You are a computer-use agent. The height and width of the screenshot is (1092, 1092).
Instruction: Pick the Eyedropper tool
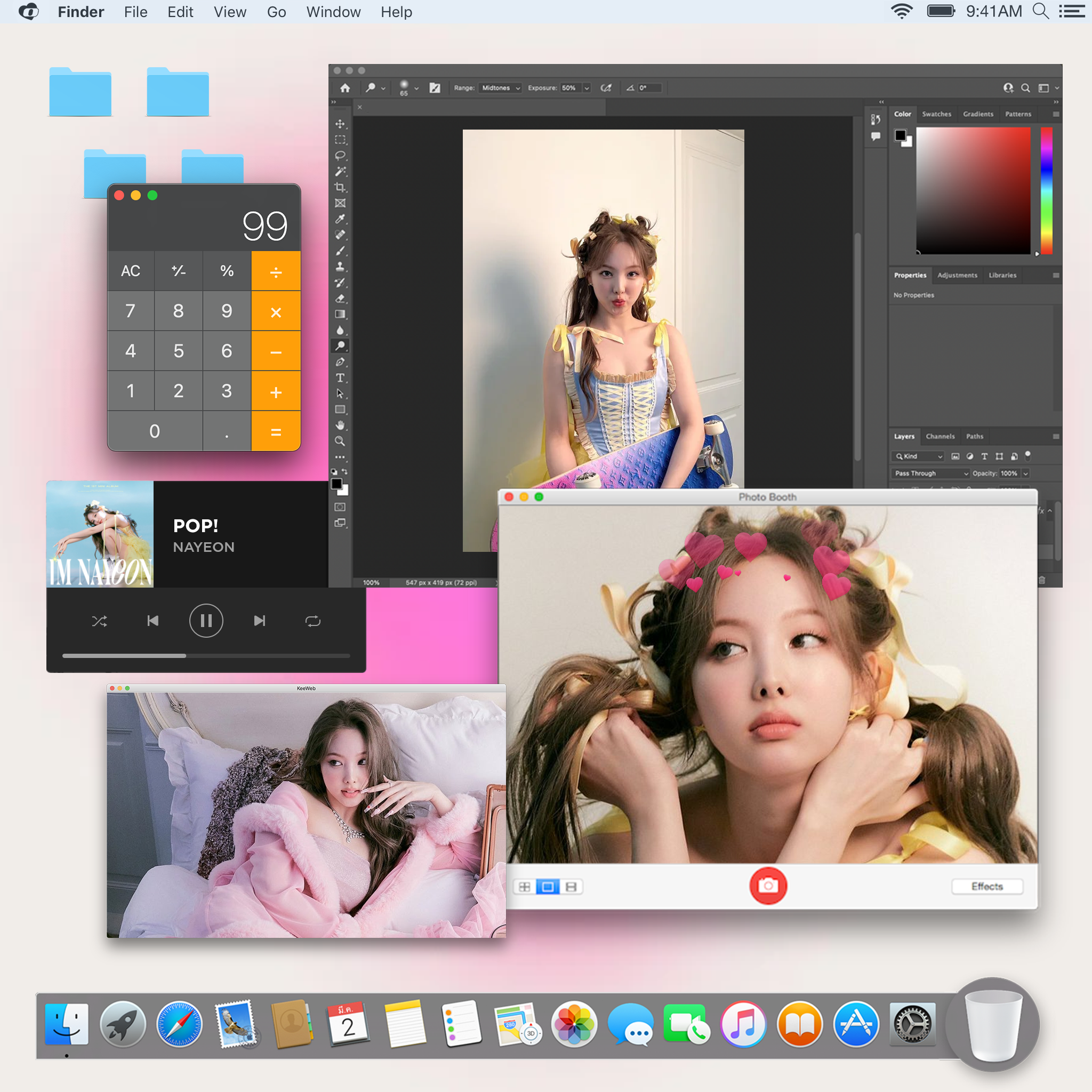point(340,219)
